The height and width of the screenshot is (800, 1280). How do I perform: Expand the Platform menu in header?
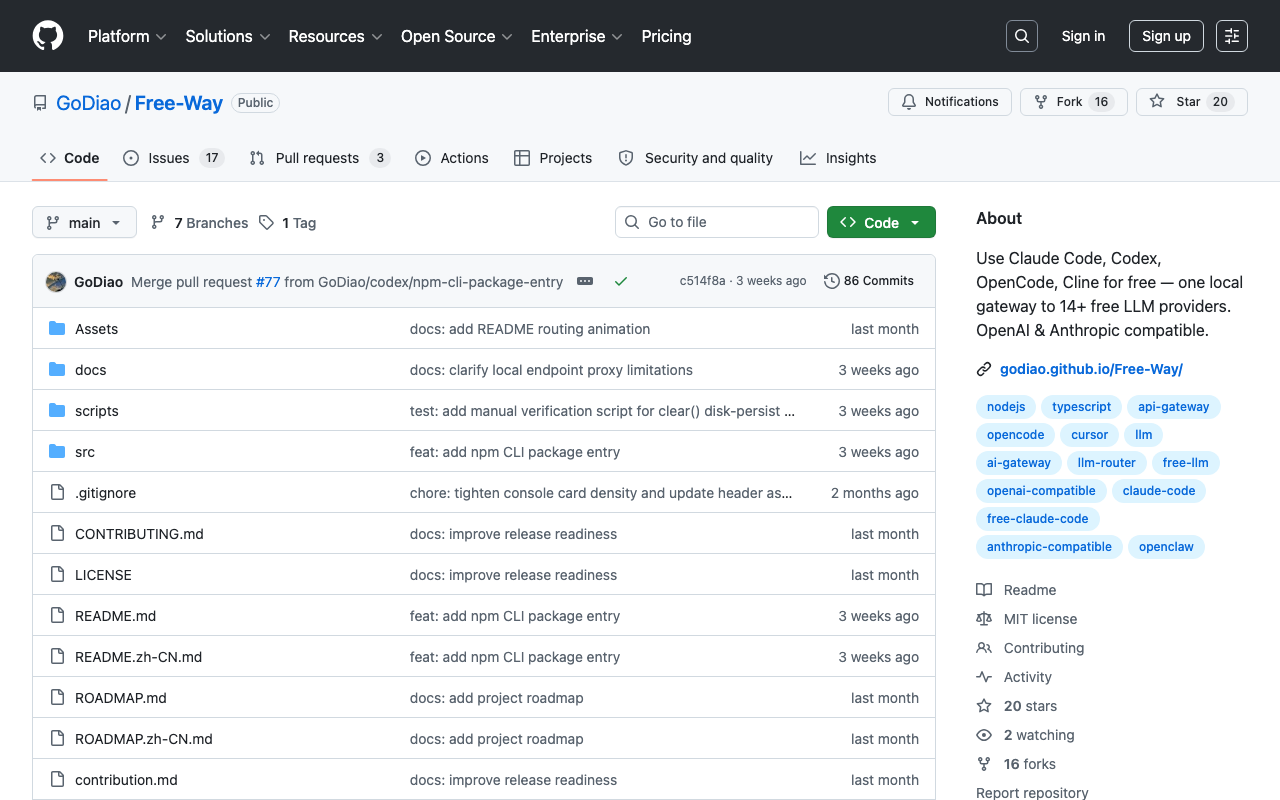[125, 36]
